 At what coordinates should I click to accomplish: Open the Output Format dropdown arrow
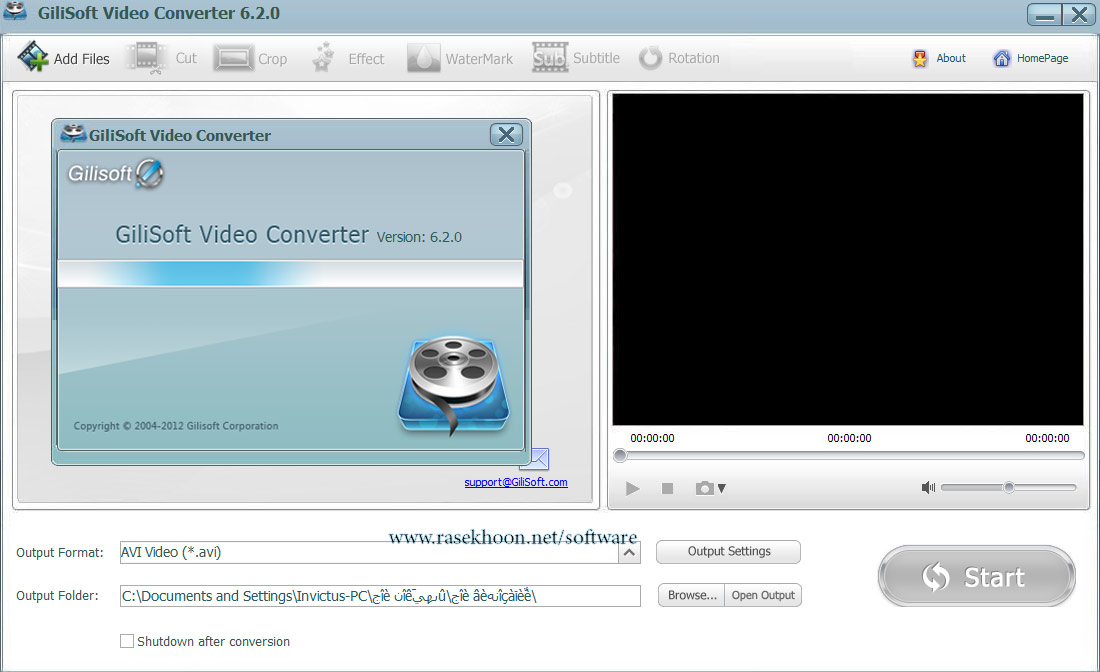pyautogui.click(x=629, y=553)
